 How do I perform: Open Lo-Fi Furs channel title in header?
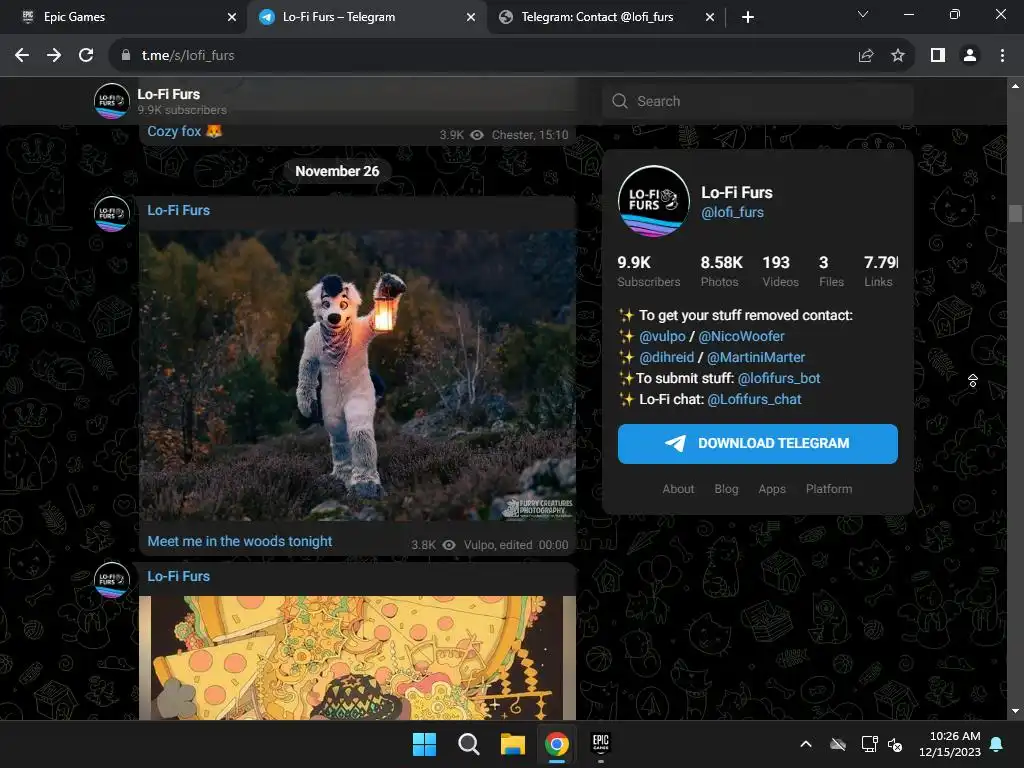(168, 94)
